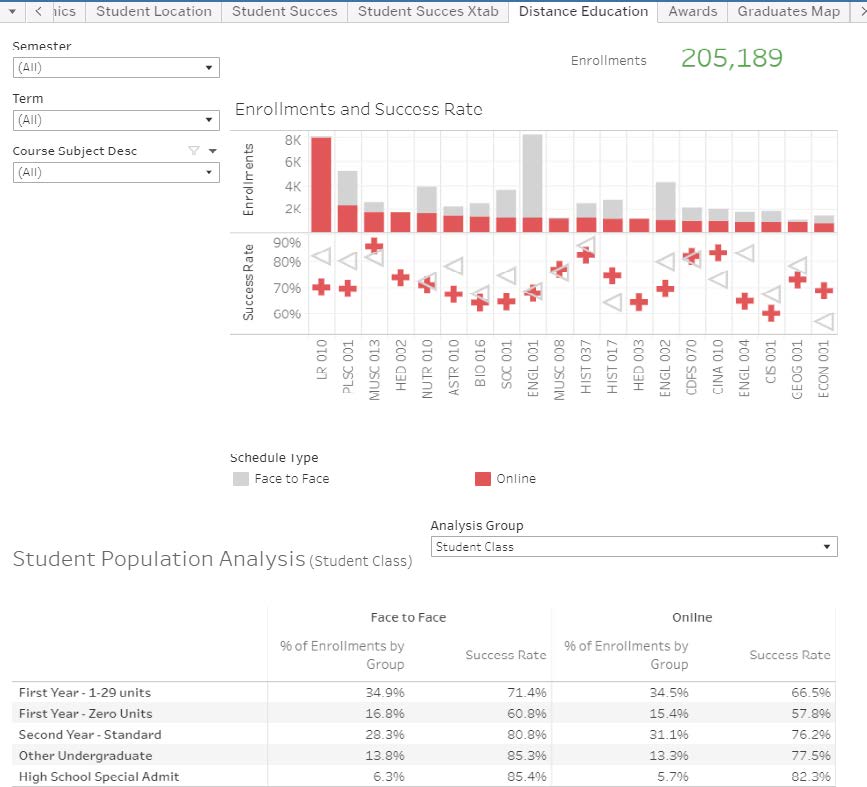Select the High School Special Admit row label

pyautogui.click(x=99, y=777)
